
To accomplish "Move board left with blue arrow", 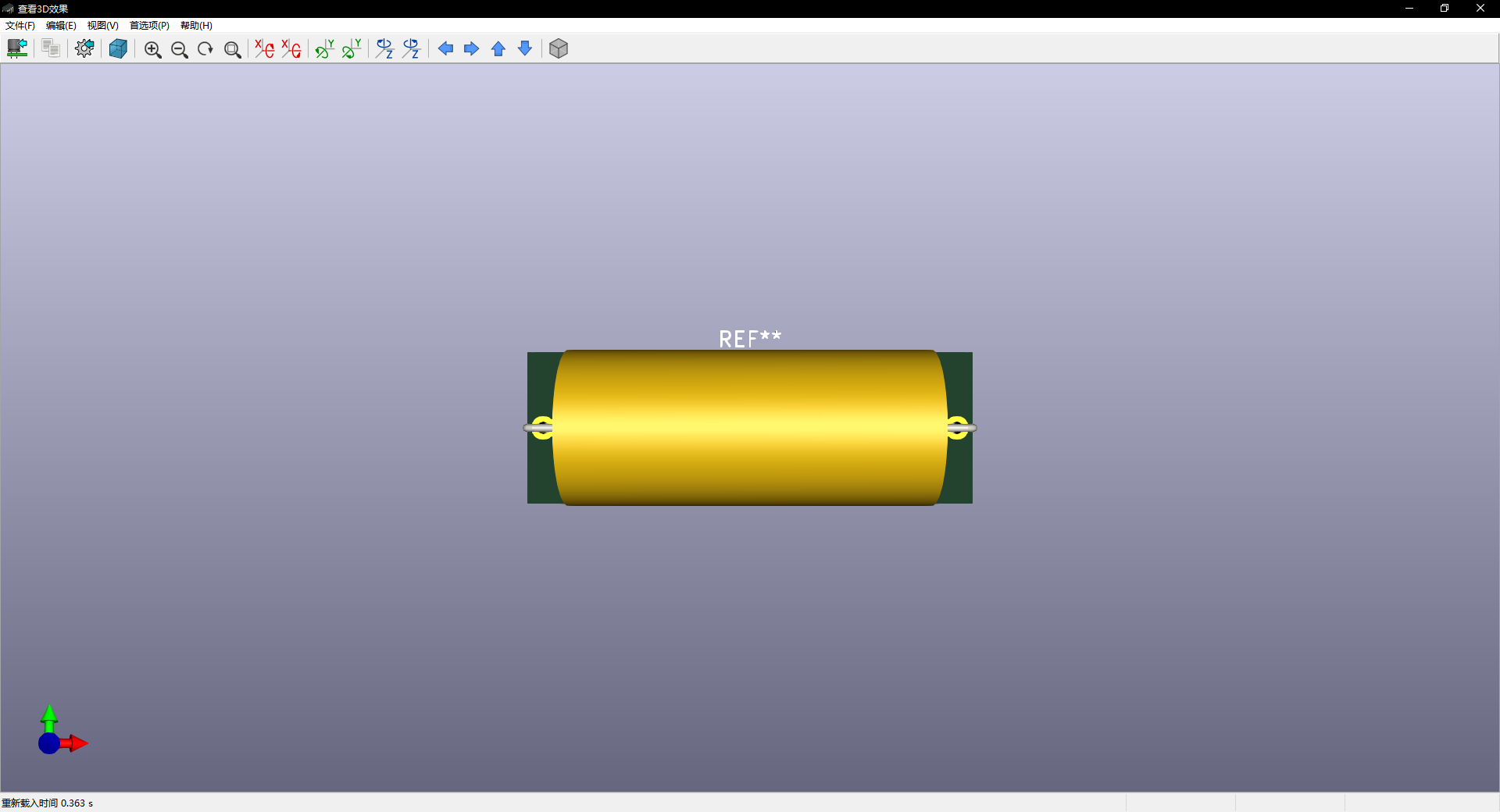I will 445,49.
